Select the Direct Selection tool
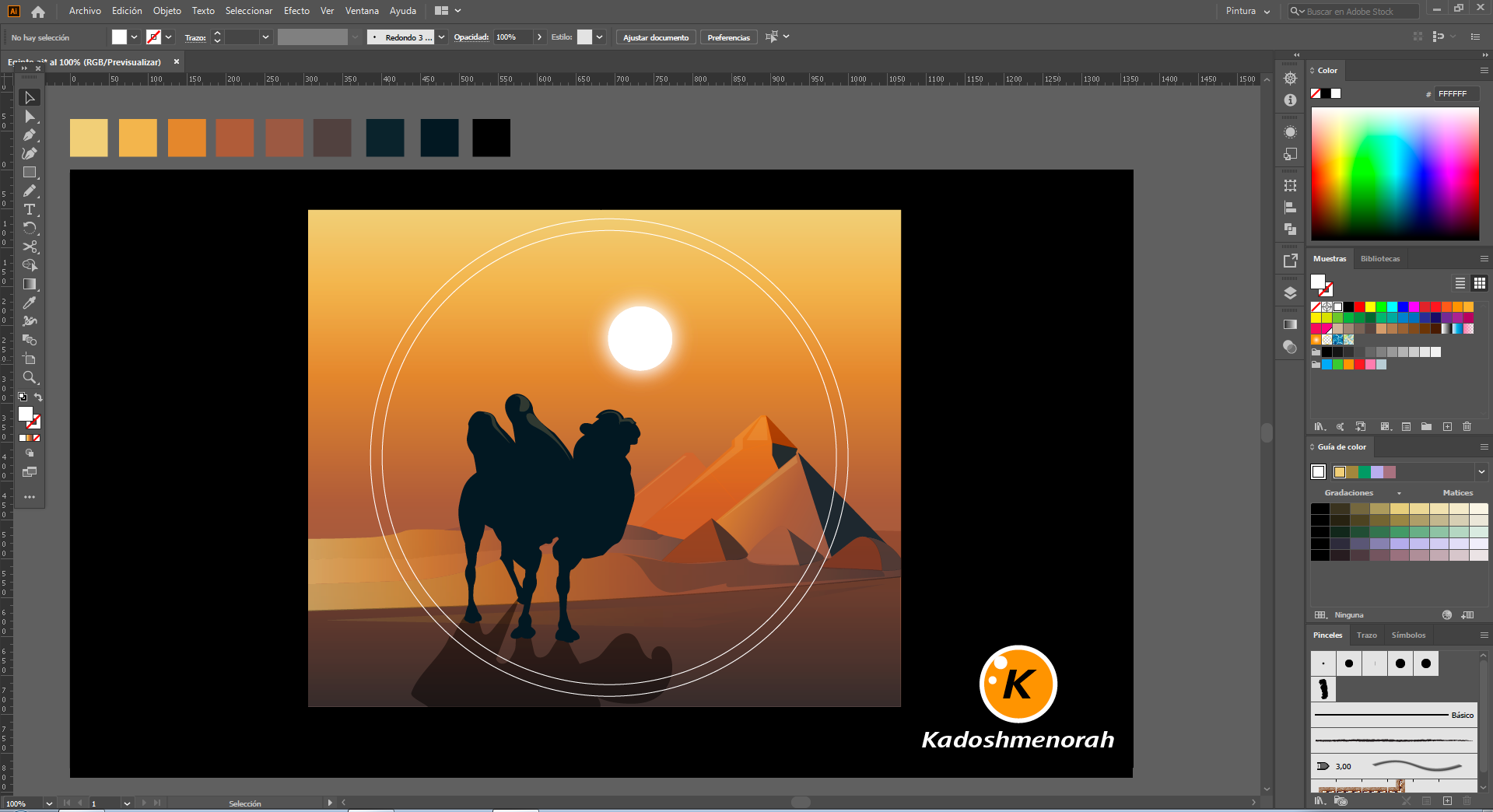 pyautogui.click(x=30, y=116)
